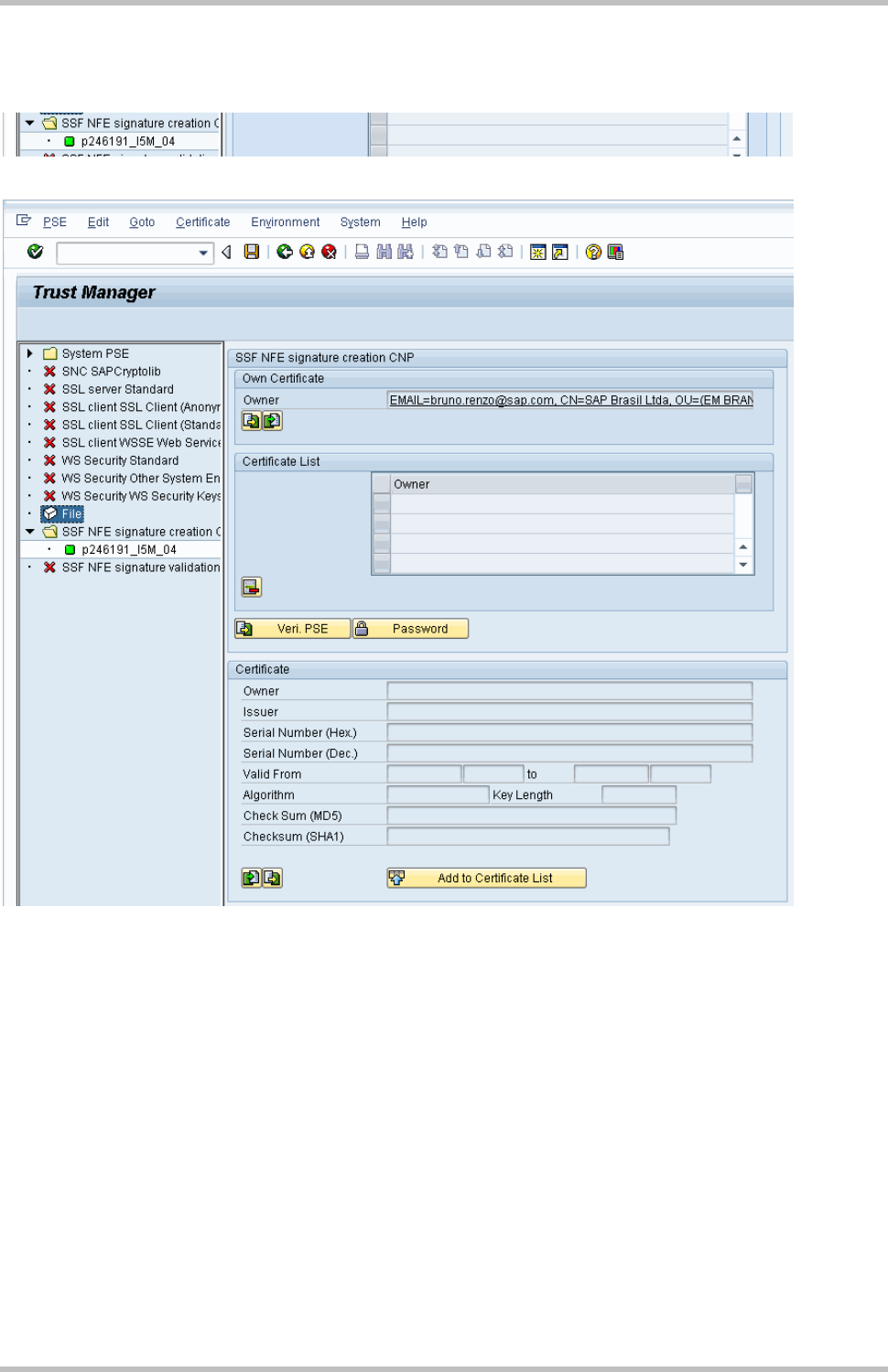Viewport: 888px width, 1372px height.
Task: Select SSF NFE signature validation node
Action: point(141,567)
